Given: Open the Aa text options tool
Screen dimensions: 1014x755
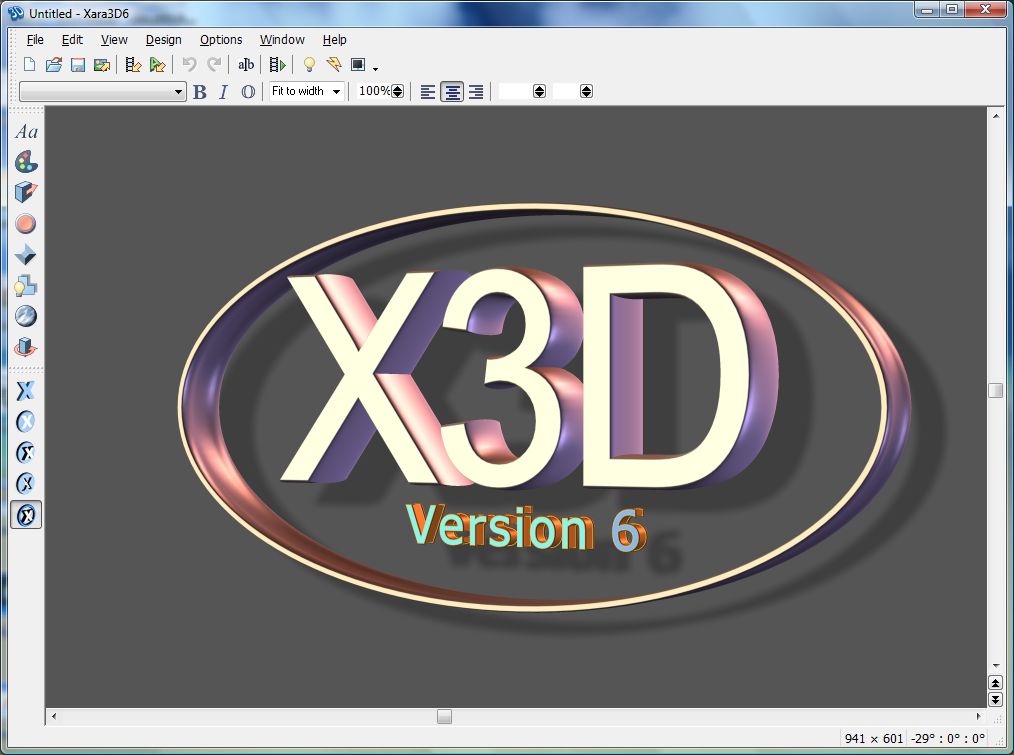Looking at the screenshot, I should coord(26,131).
